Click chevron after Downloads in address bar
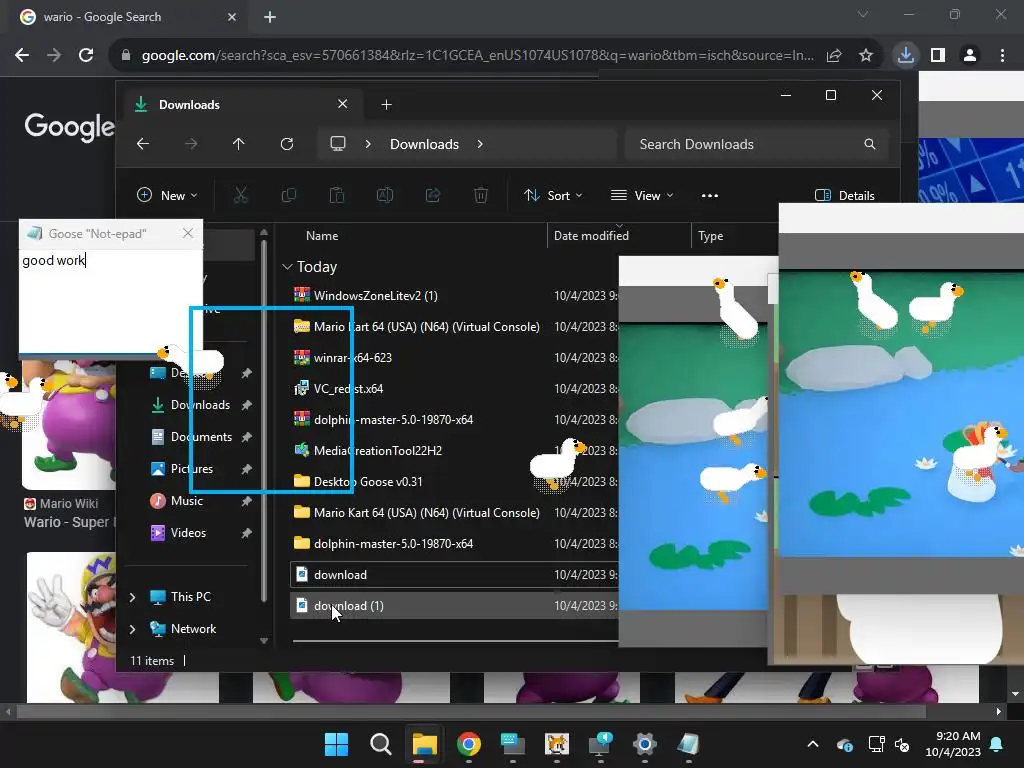The height and width of the screenshot is (768, 1024). pyautogui.click(x=480, y=144)
